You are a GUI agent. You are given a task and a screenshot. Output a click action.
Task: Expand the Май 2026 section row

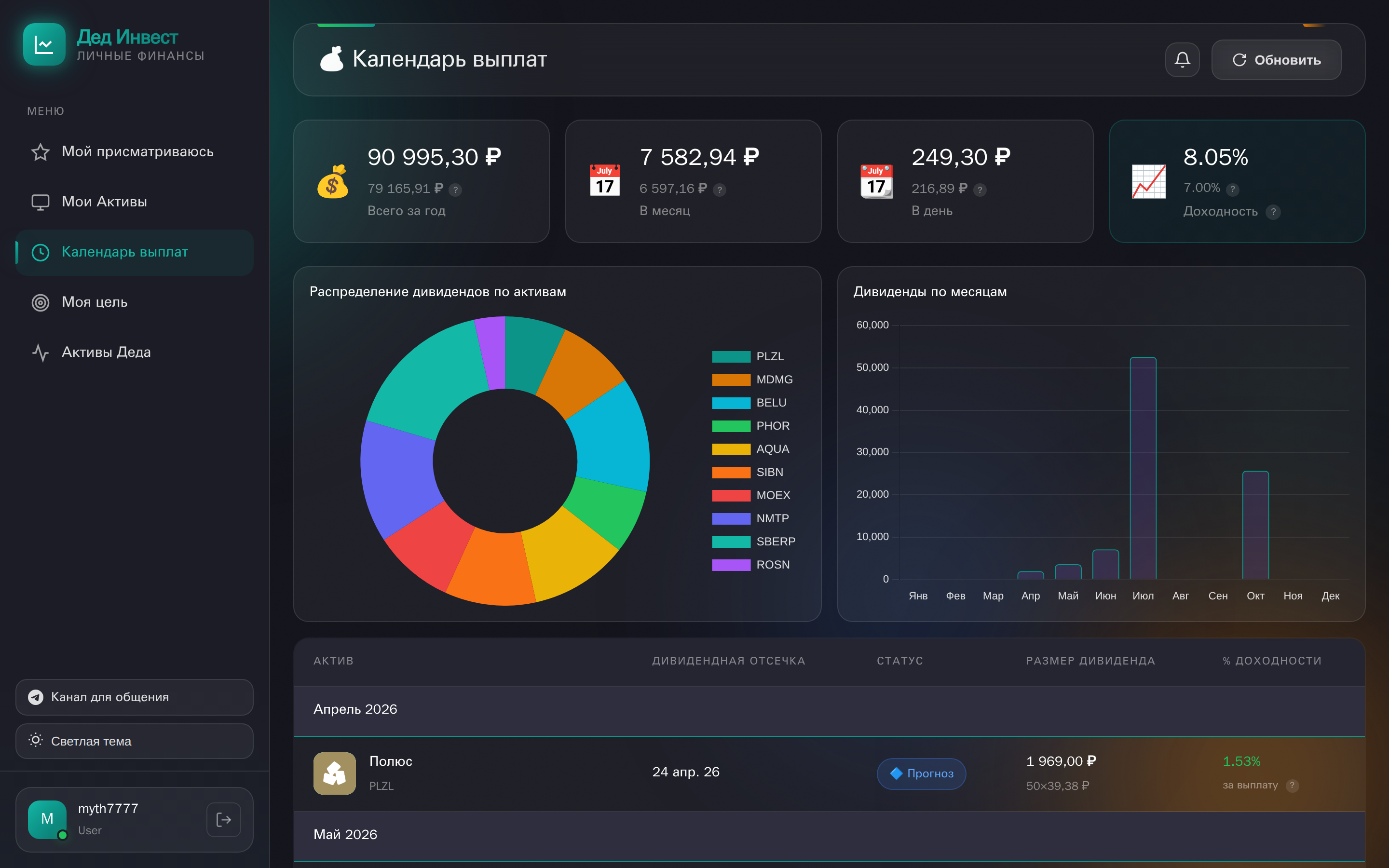tap(829, 835)
